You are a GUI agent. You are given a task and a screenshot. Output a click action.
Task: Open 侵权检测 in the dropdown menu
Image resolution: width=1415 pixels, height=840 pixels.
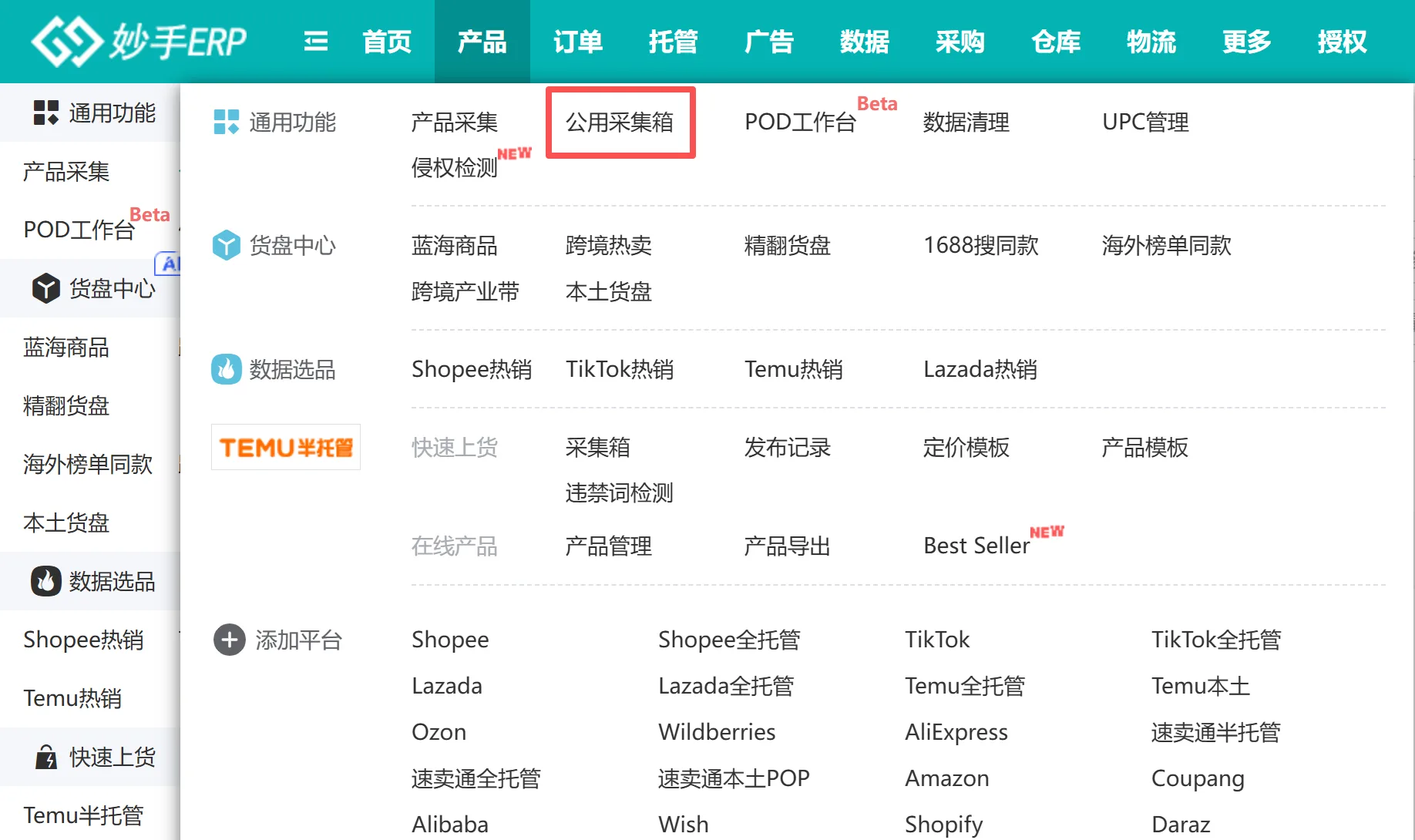(455, 167)
